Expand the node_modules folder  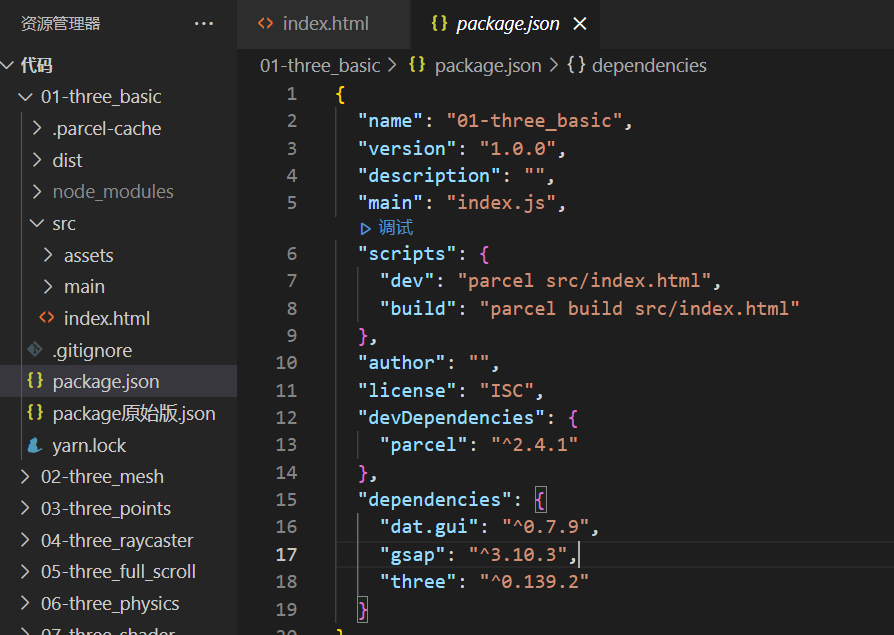point(37,192)
